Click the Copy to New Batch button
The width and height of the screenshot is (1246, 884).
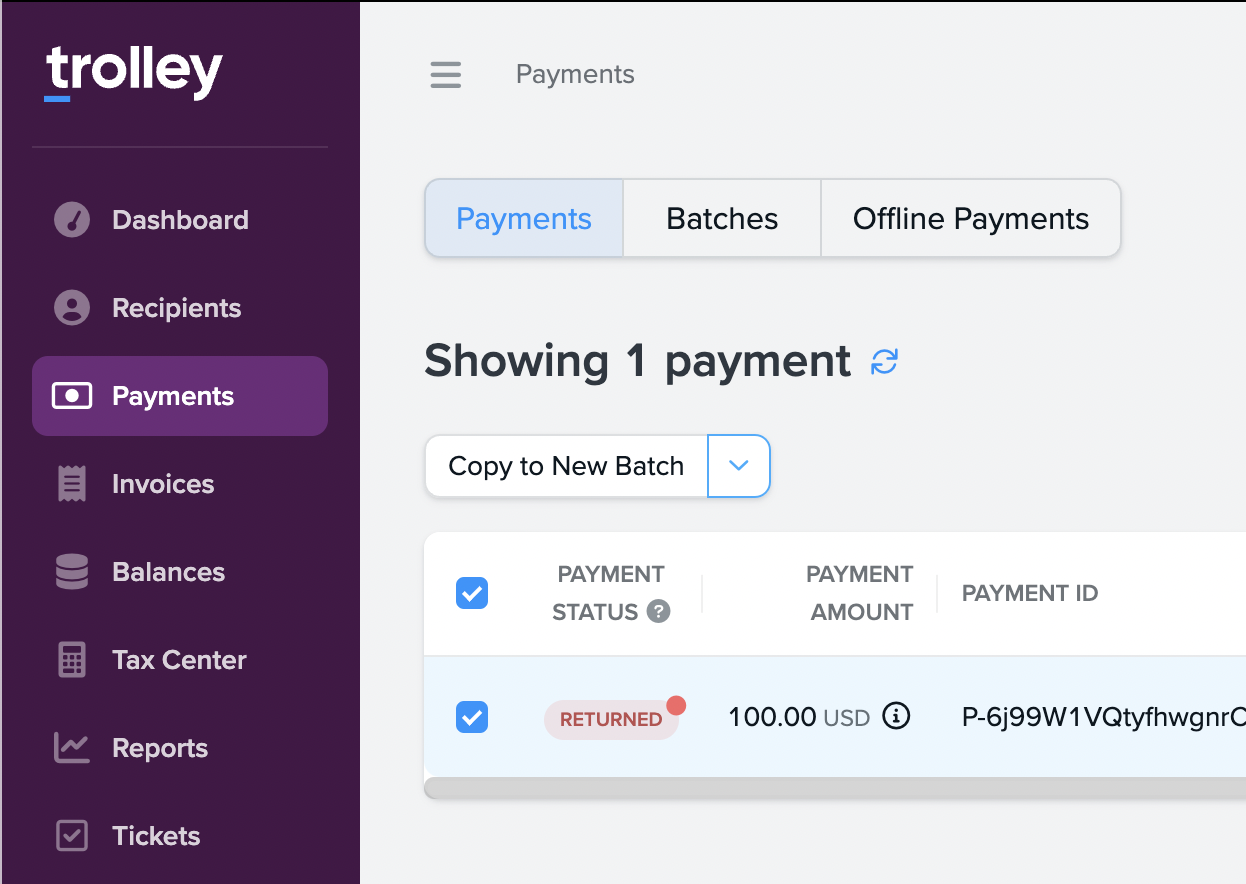(566, 466)
